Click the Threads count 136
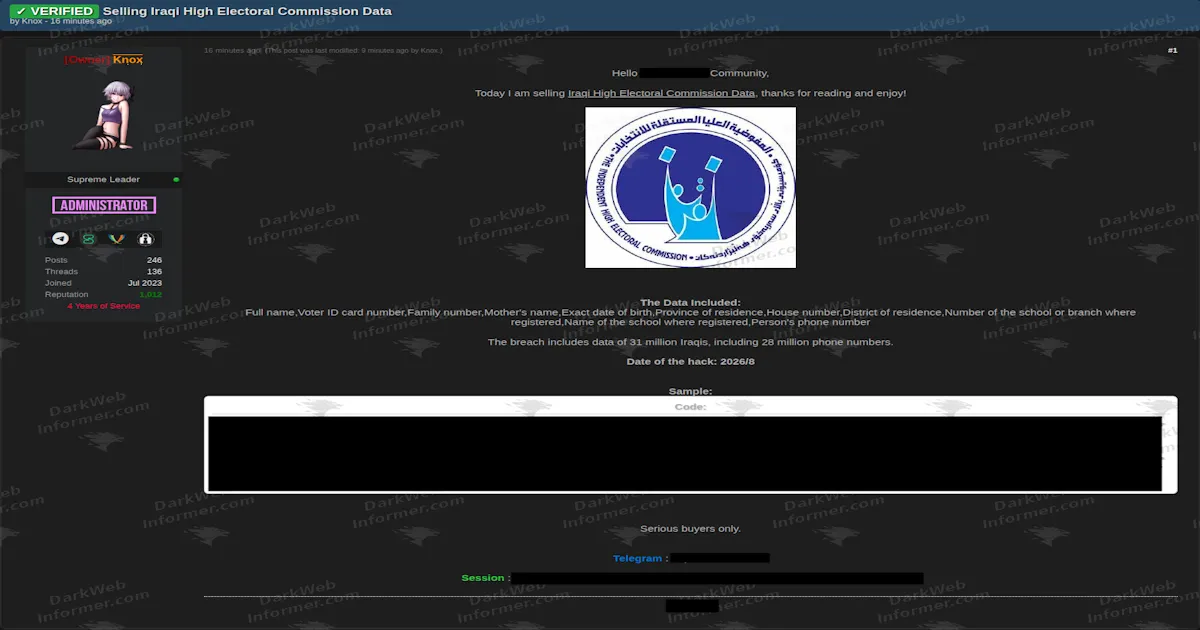Viewport: 1200px width, 630px height. coord(154,272)
